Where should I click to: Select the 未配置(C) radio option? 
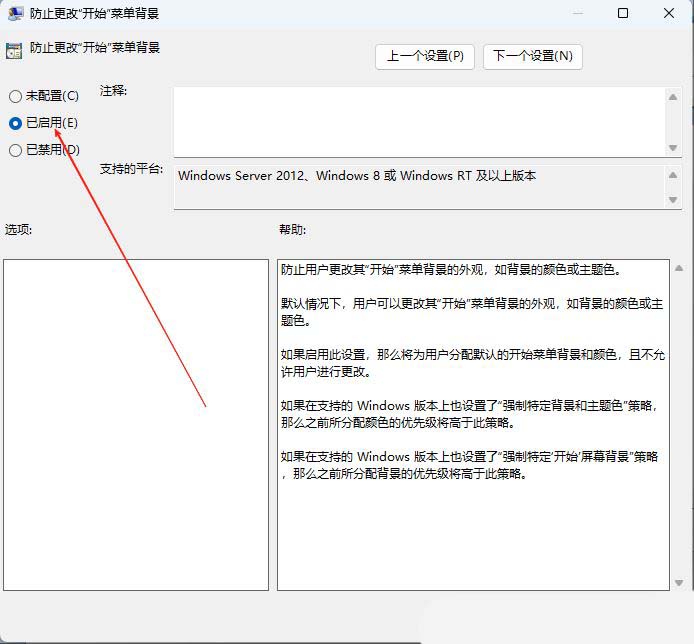pyautogui.click(x=15, y=96)
